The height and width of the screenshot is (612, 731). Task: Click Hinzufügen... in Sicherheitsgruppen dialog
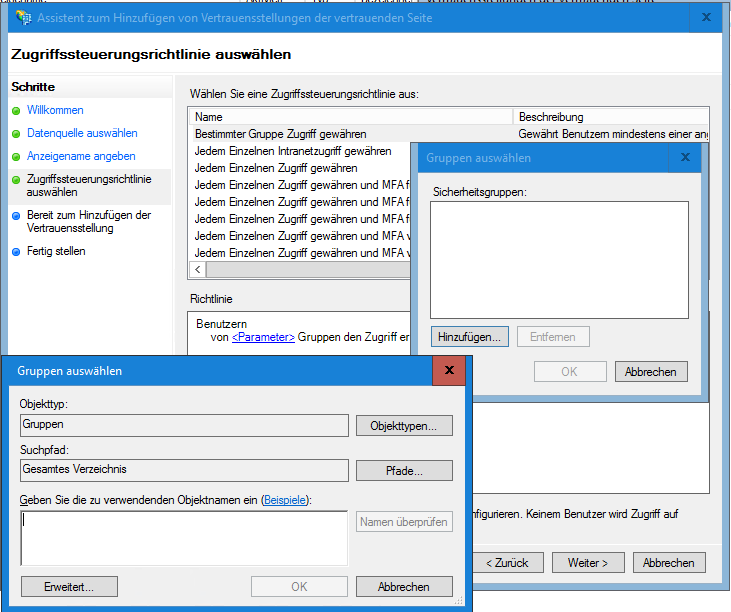pyautogui.click(x=469, y=337)
